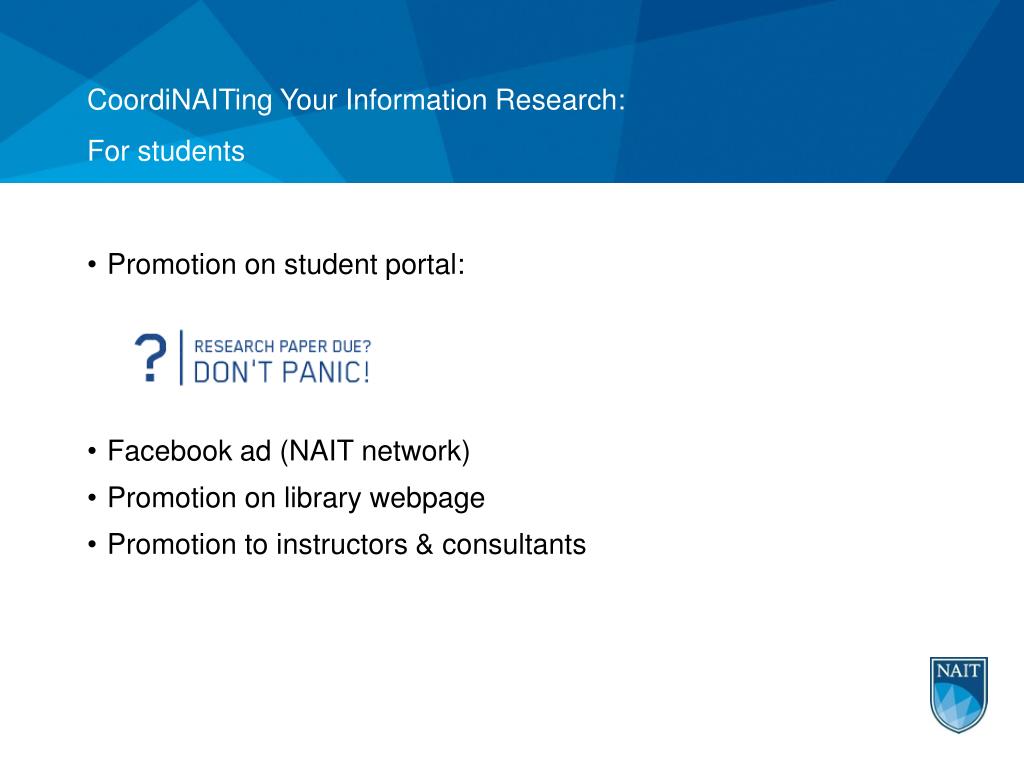
Task: Click the Promotion on library webpage line
Action: (x=296, y=498)
